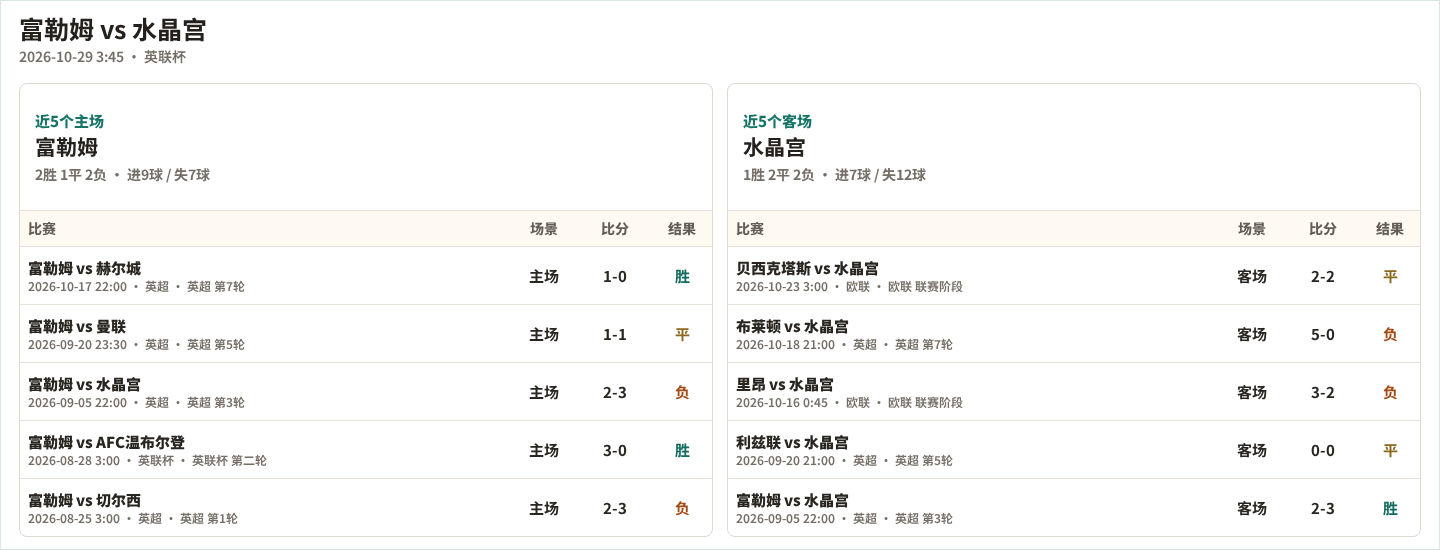
Task: Click 主场 cell in 赫尔城 row
Action: 544,276
